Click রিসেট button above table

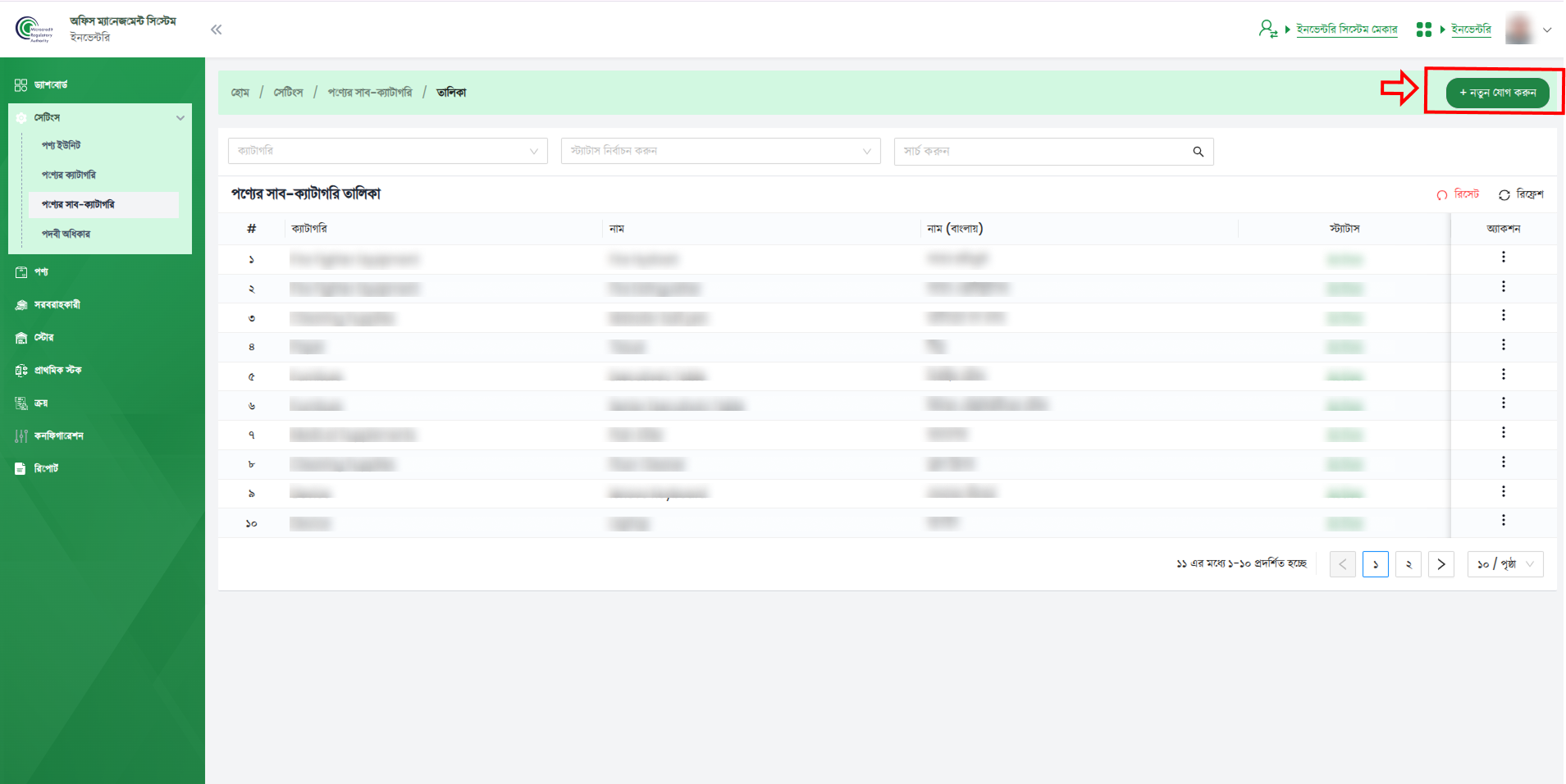point(1458,194)
